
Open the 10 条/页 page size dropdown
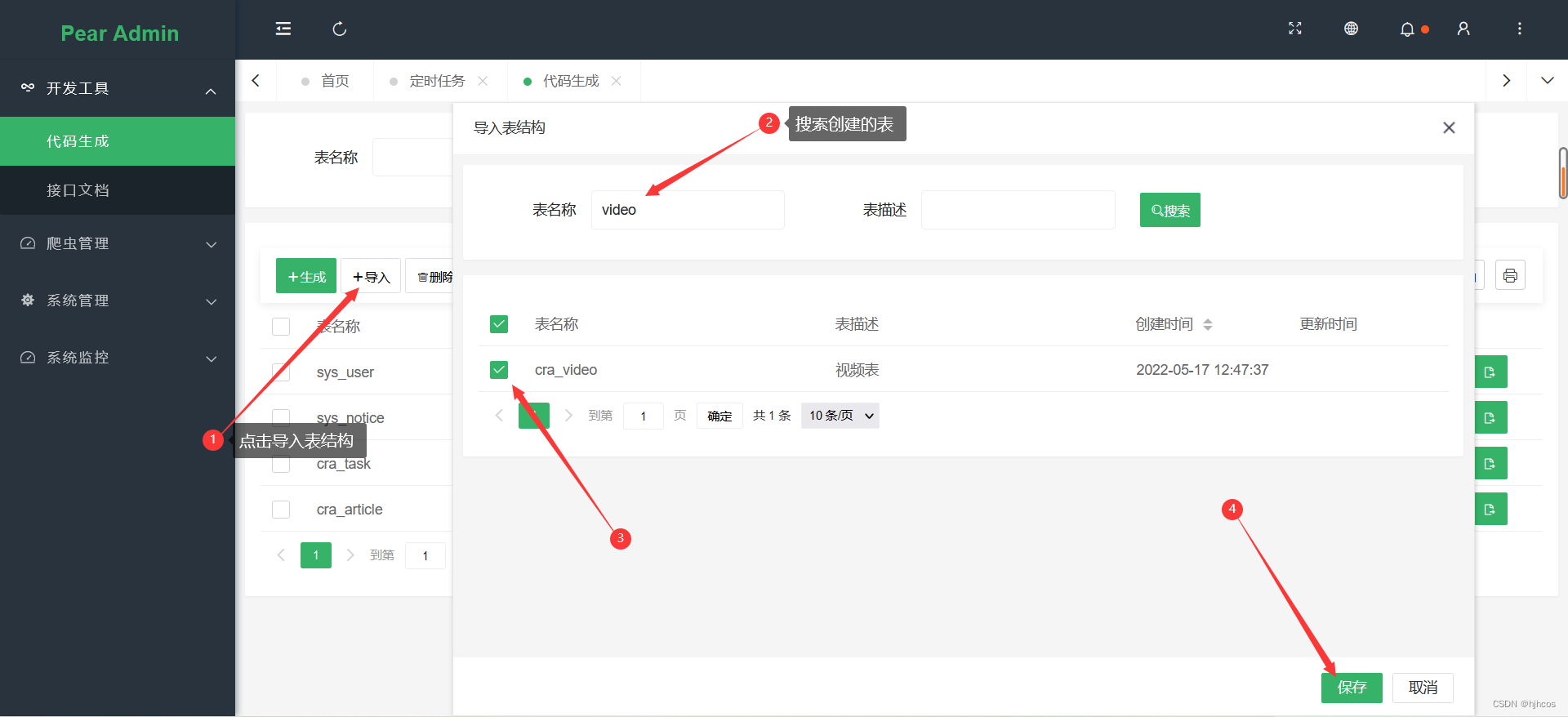[x=840, y=416]
